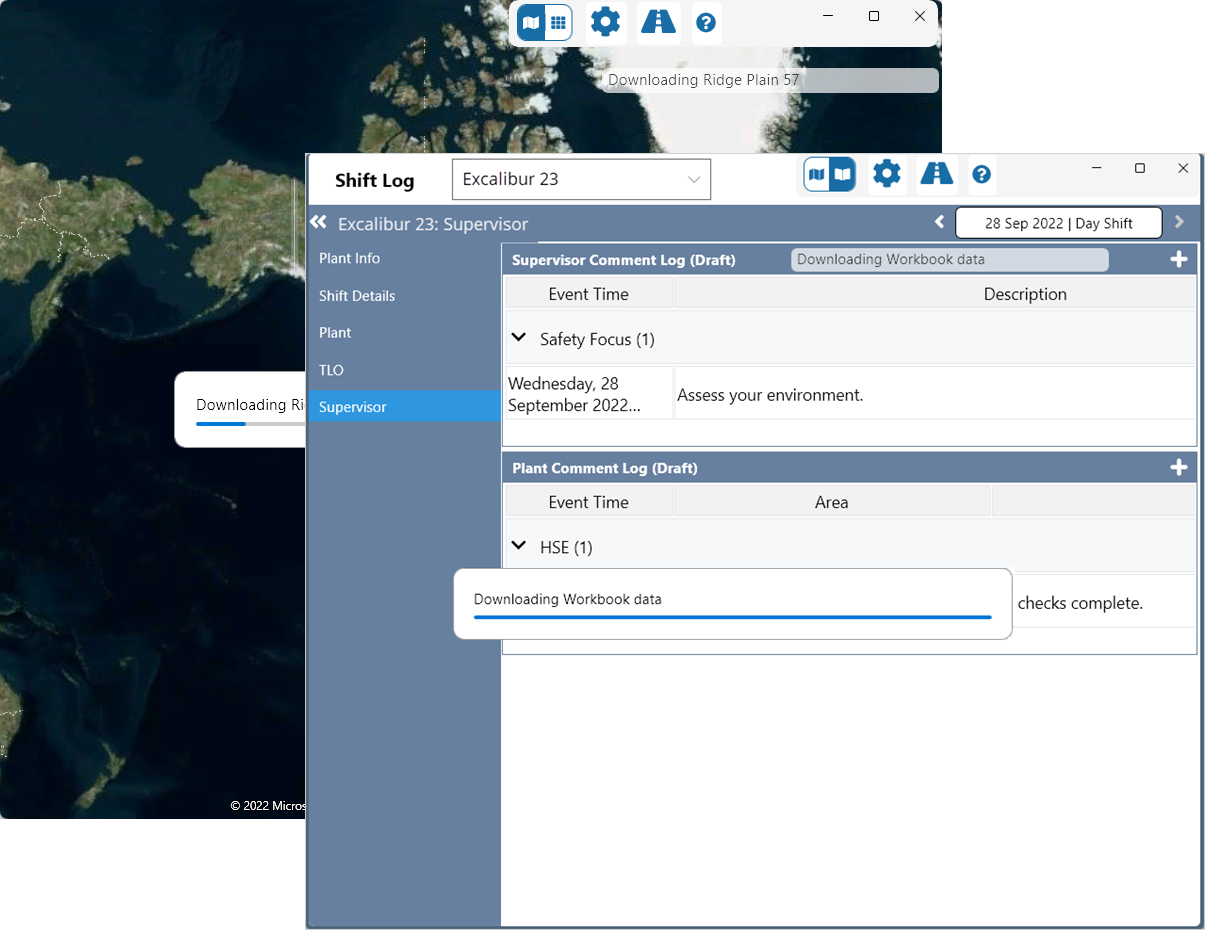This screenshot has height=930, width=1205.
Task: Switch to the TLO section
Action: point(331,370)
